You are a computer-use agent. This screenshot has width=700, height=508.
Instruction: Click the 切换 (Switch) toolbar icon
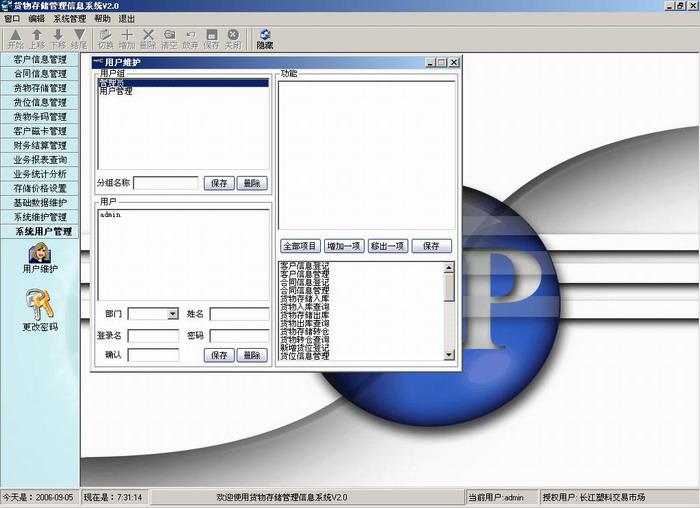(106, 38)
